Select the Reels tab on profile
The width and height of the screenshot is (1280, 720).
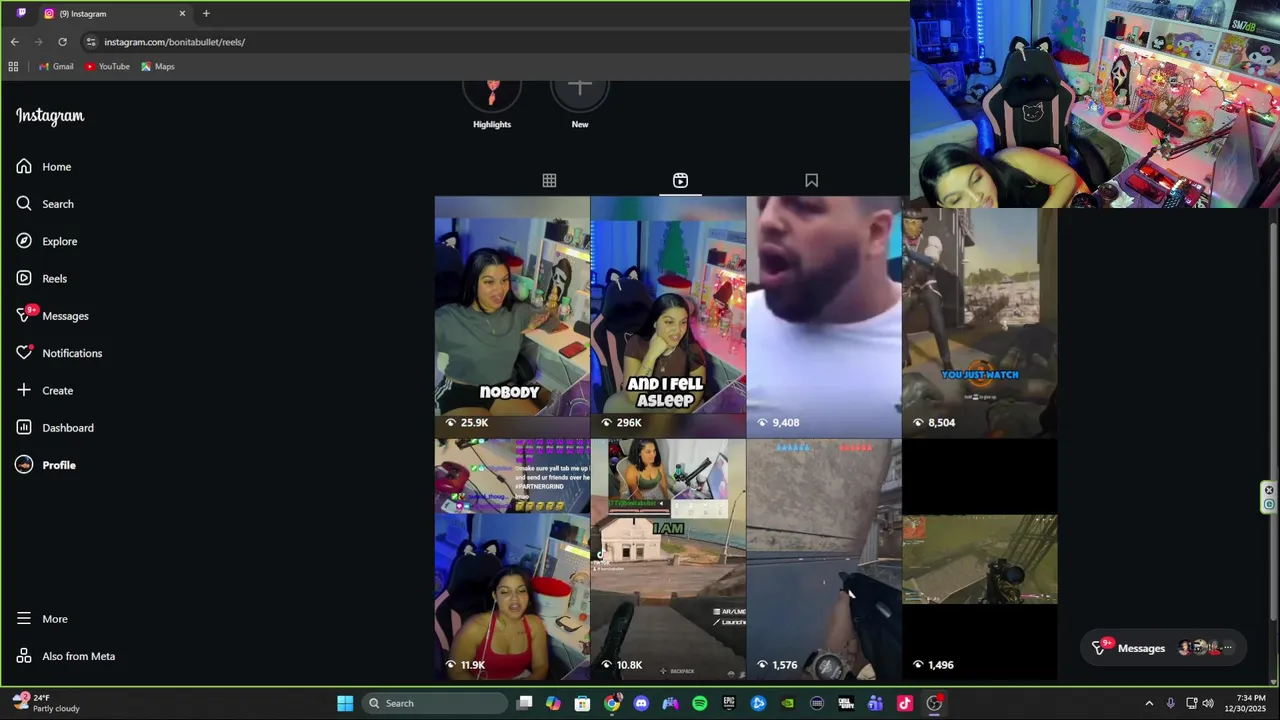click(680, 180)
